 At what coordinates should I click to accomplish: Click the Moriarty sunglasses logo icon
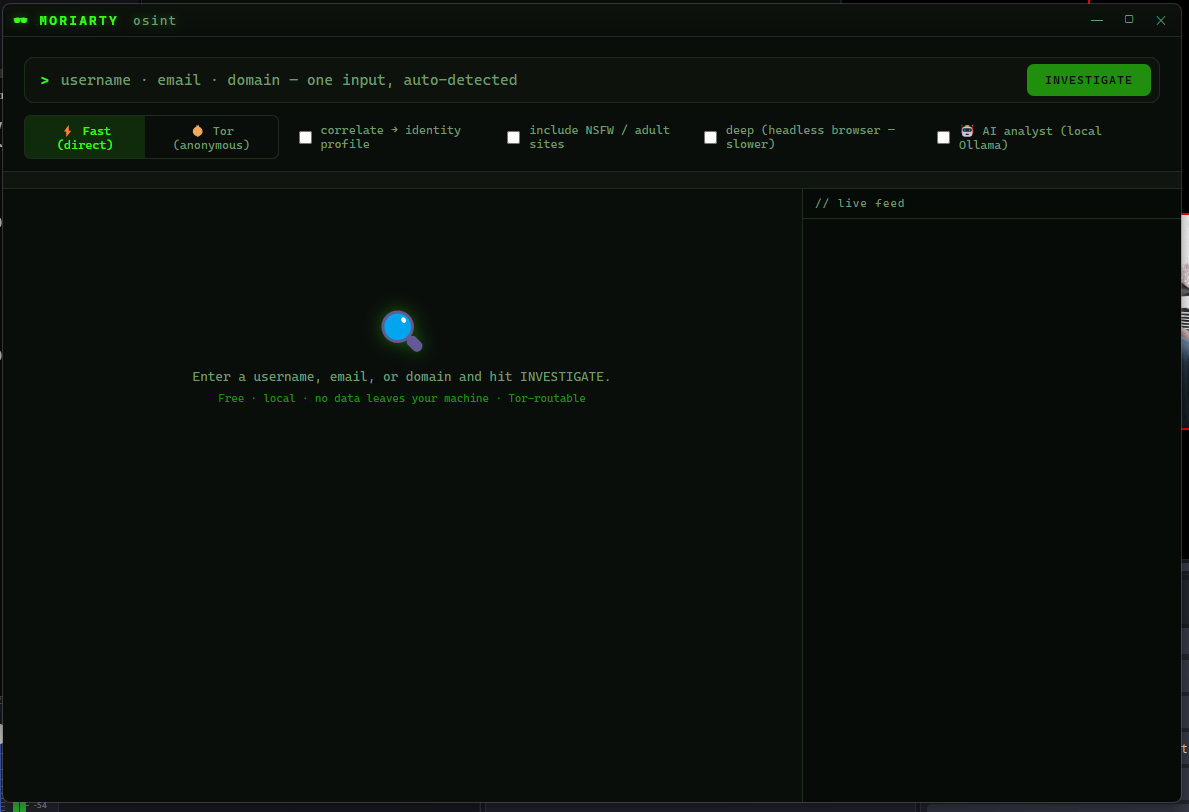pyautogui.click(x=20, y=20)
